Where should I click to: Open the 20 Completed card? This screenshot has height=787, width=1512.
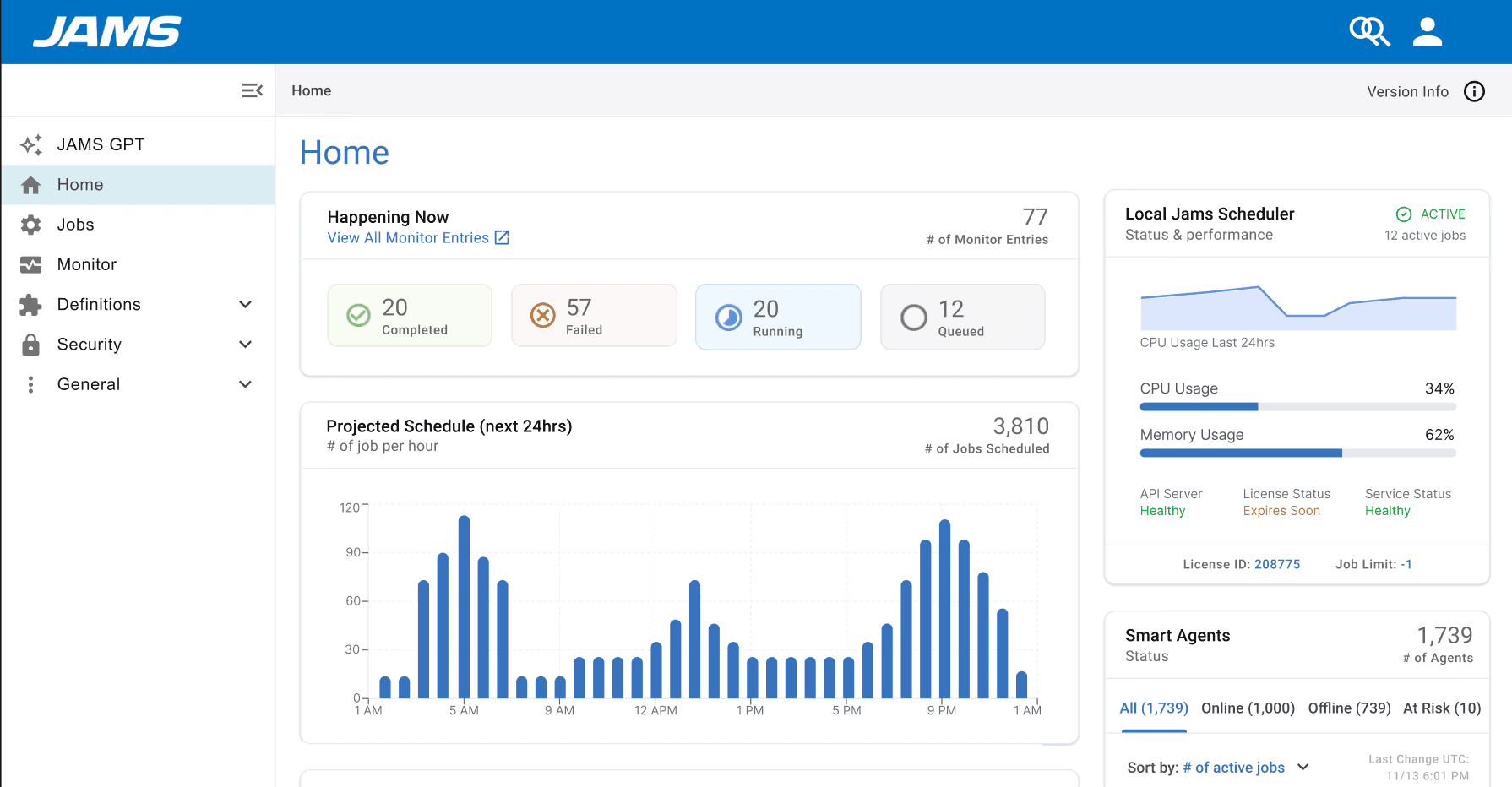[410, 315]
